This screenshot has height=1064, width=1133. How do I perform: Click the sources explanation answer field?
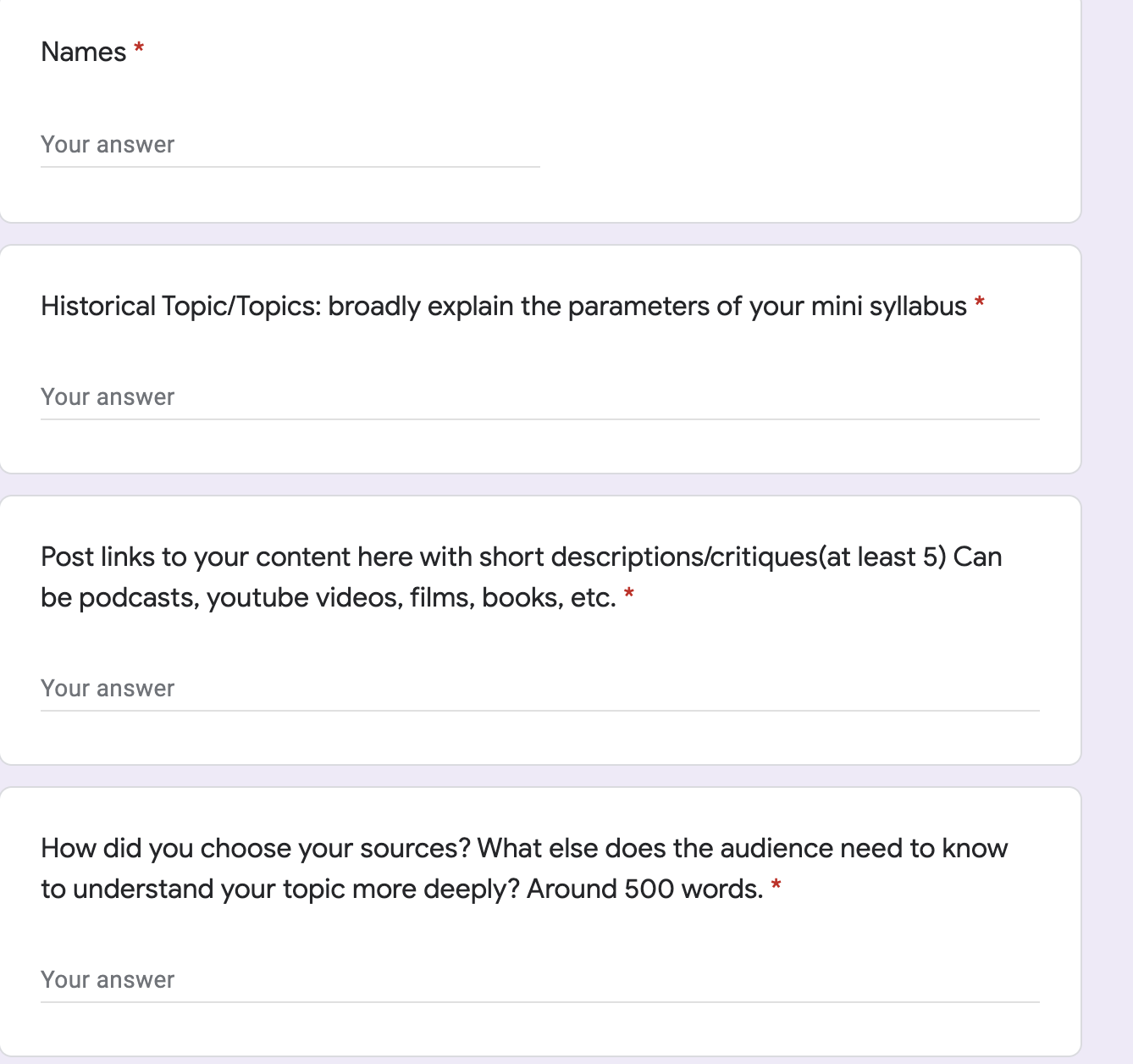[539, 980]
